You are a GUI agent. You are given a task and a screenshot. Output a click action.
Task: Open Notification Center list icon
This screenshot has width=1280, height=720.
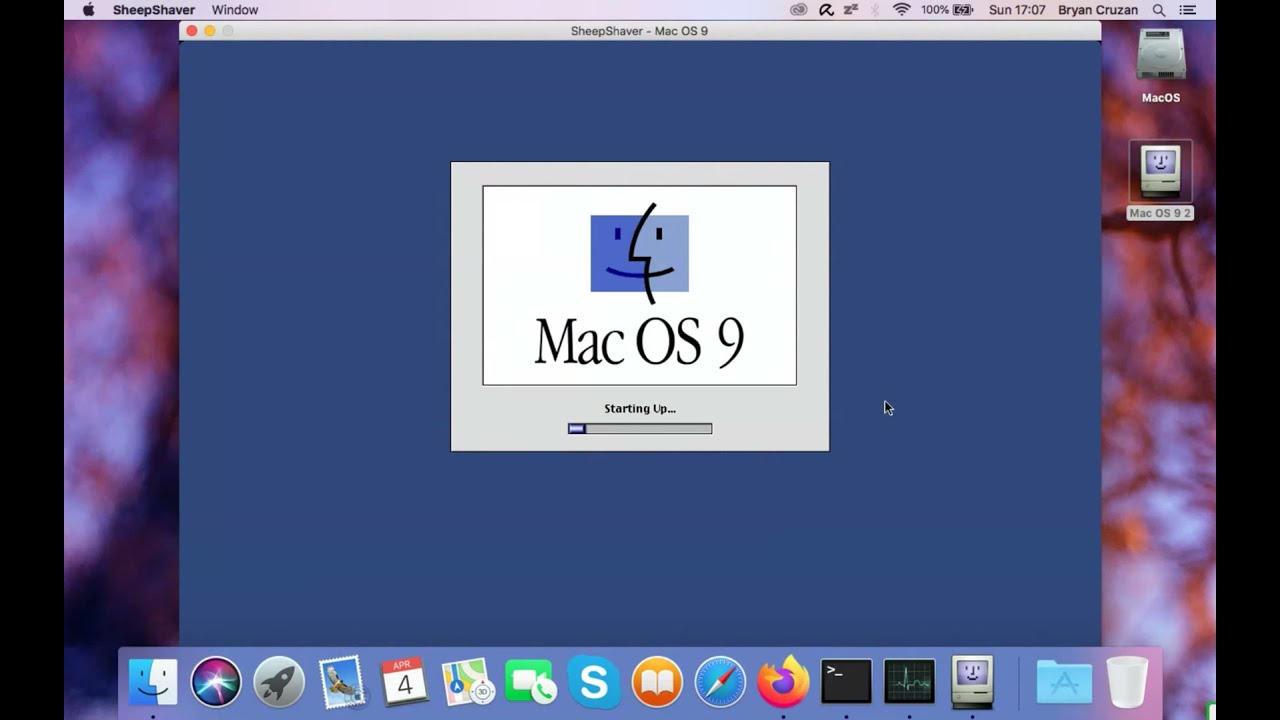point(1188,10)
